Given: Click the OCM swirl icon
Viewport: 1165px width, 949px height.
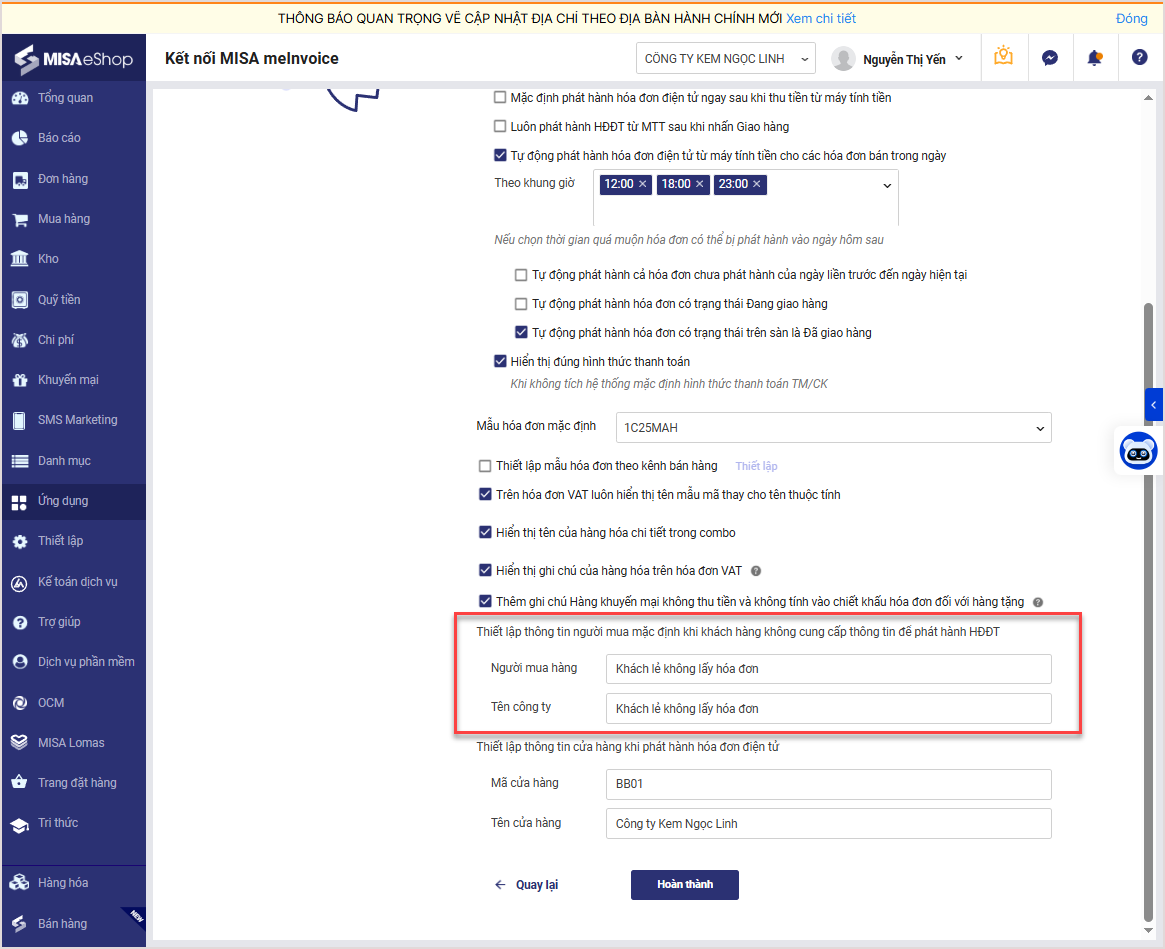Looking at the screenshot, I should 20,703.
